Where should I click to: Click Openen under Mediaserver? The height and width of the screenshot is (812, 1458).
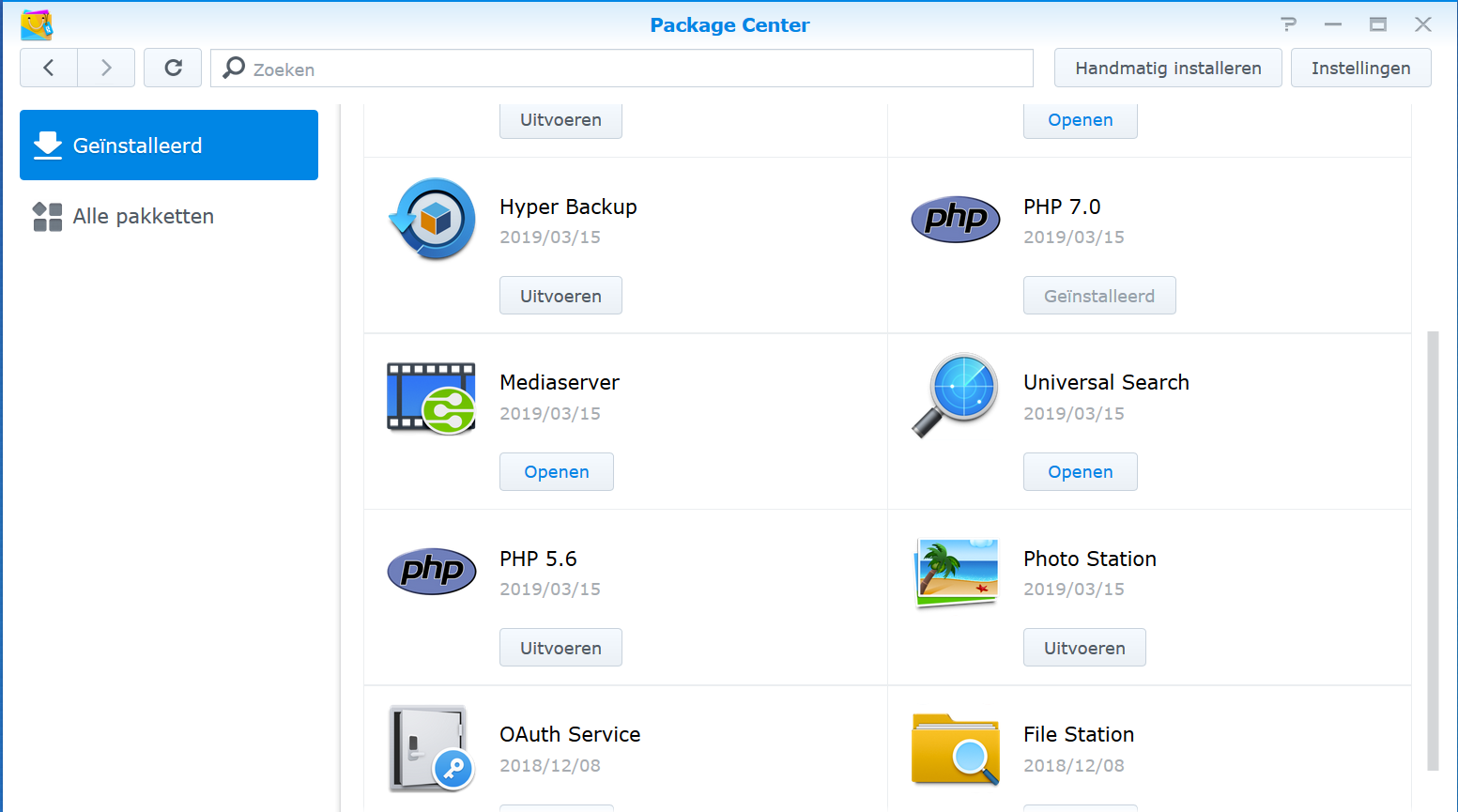coord(556,471)
